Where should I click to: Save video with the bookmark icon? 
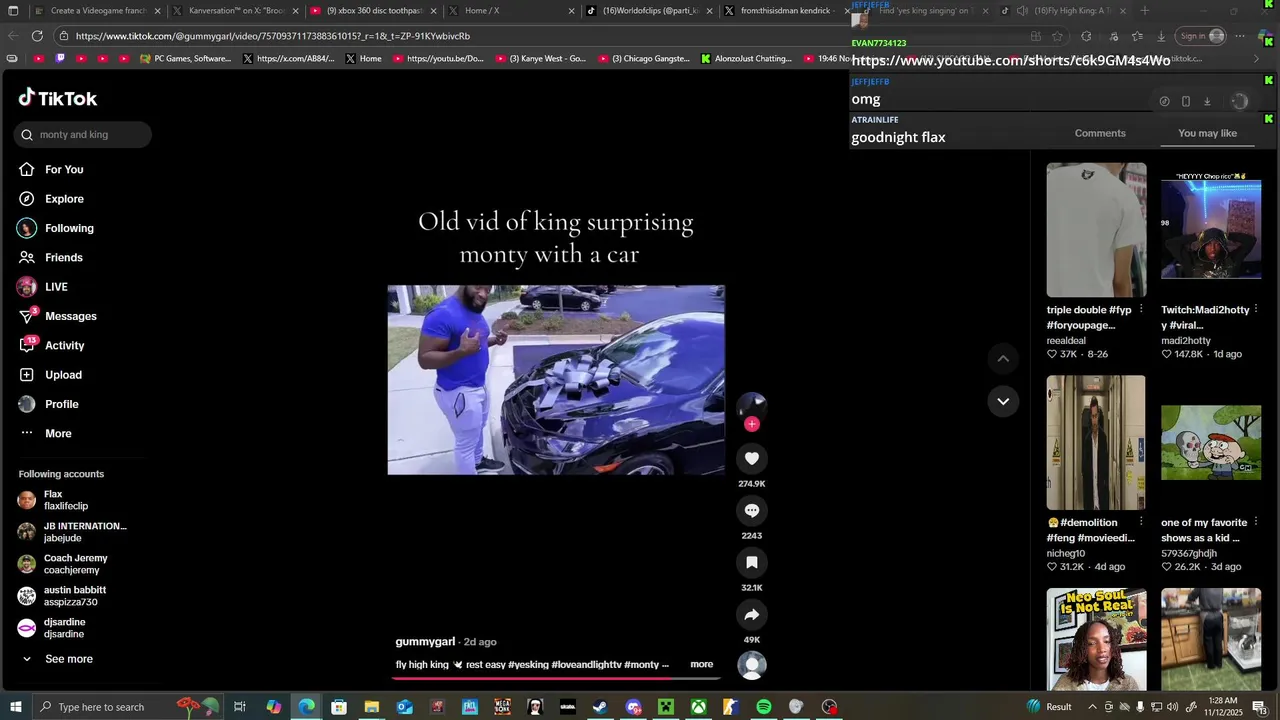click(x=752, y=562)
